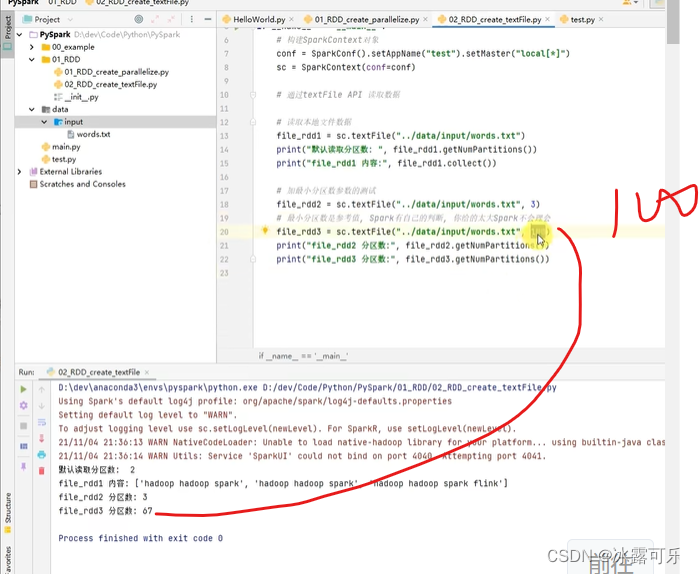
Task: Click Collapse All icon in Project panel
Action: 171,19
